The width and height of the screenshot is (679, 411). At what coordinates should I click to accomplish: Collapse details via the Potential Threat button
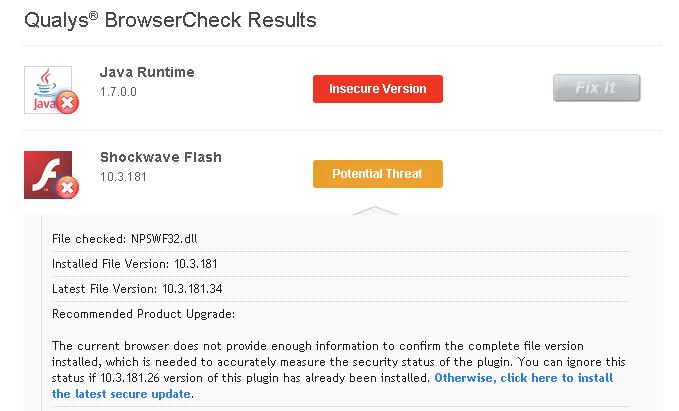click(377, 174)
